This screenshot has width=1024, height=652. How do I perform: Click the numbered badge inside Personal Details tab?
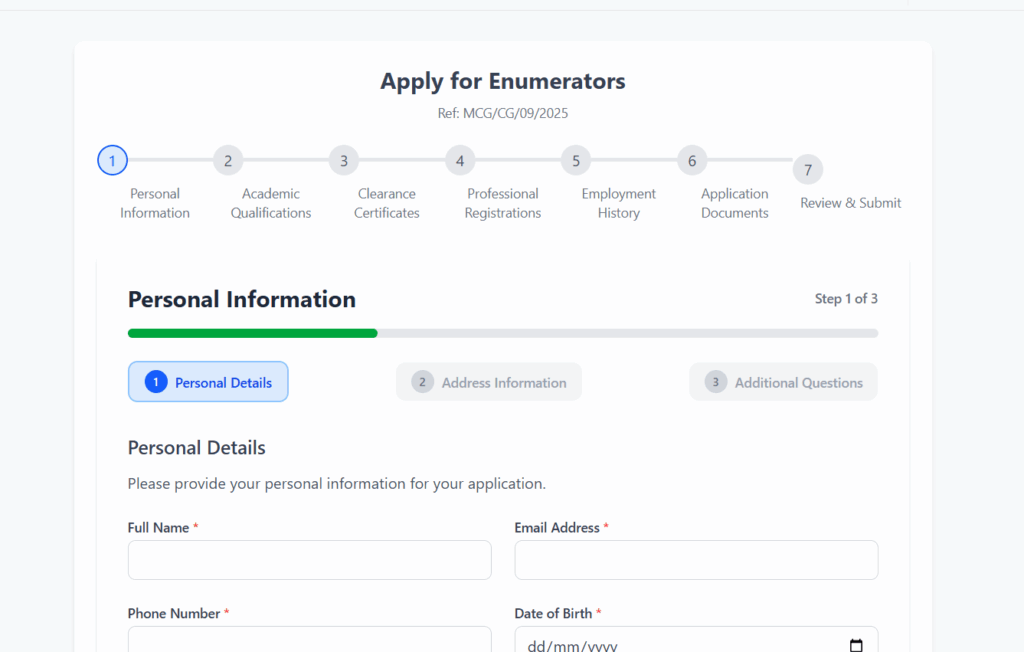pyautogui.click(x=155, y=382)
